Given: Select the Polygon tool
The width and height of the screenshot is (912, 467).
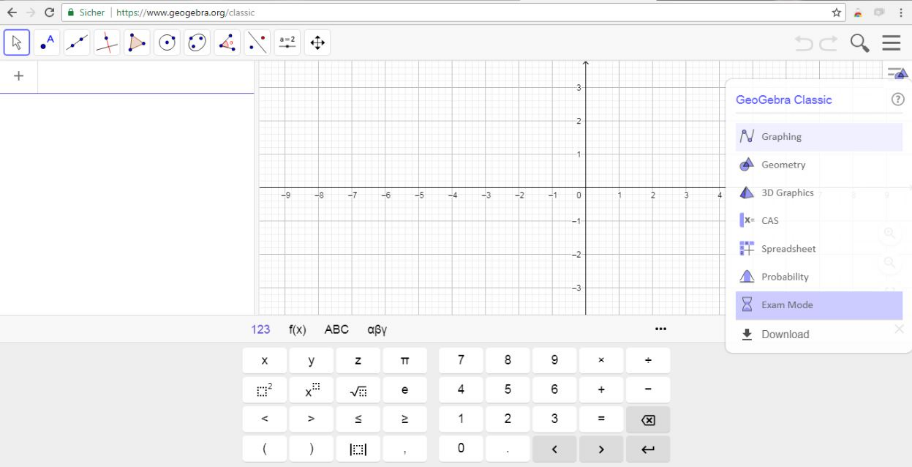Looking at the screenshot, I should point(137,42).
